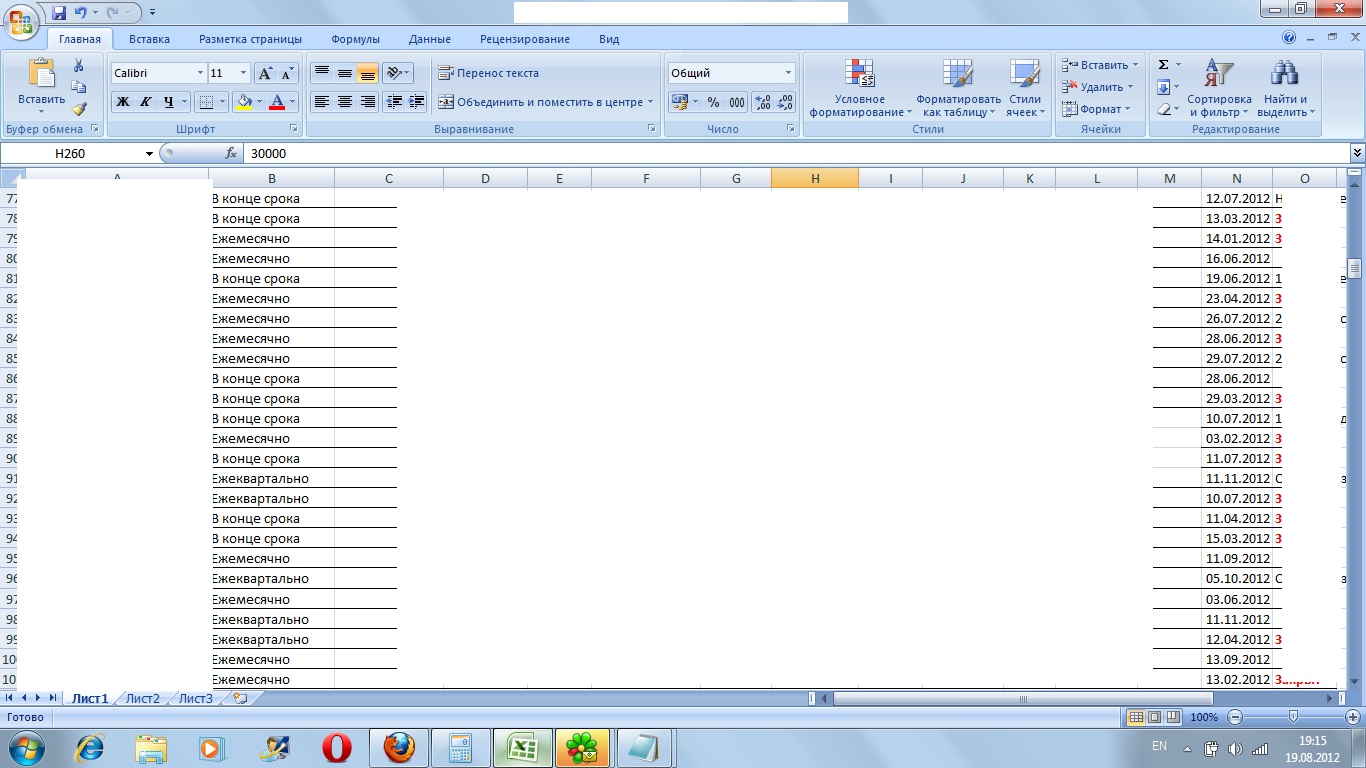
Task: Click the Cut scissors icon
Action: click(x=79, y=66)
